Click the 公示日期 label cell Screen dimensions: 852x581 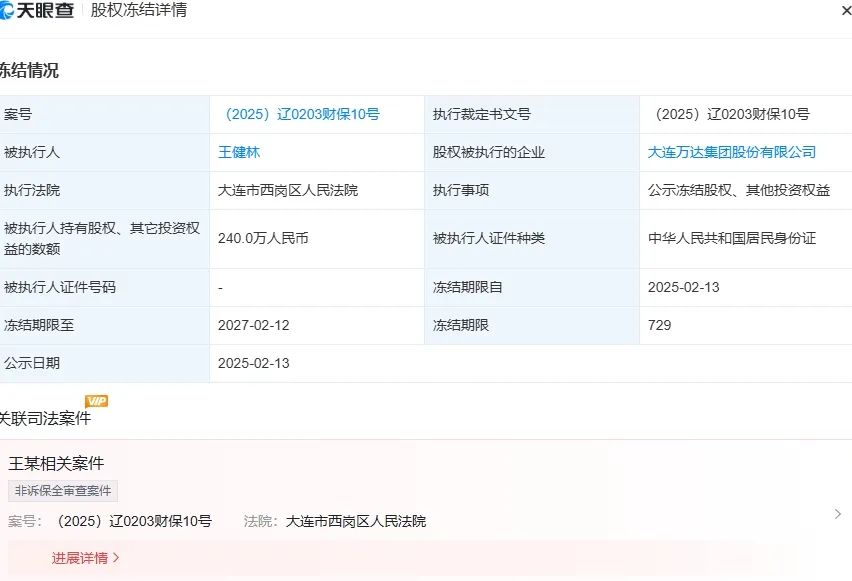pos(104,364)
